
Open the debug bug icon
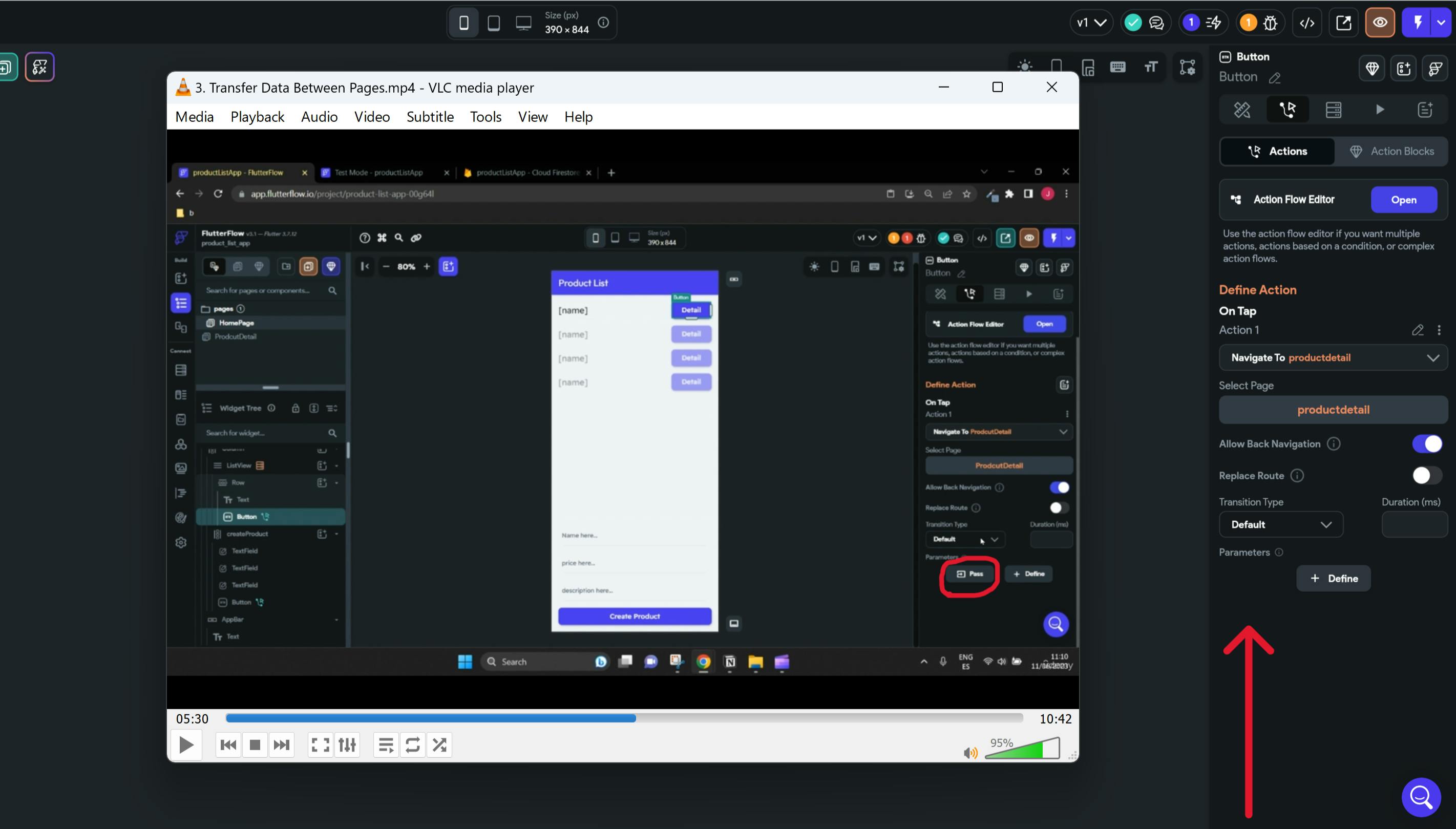coord(1271,23)
